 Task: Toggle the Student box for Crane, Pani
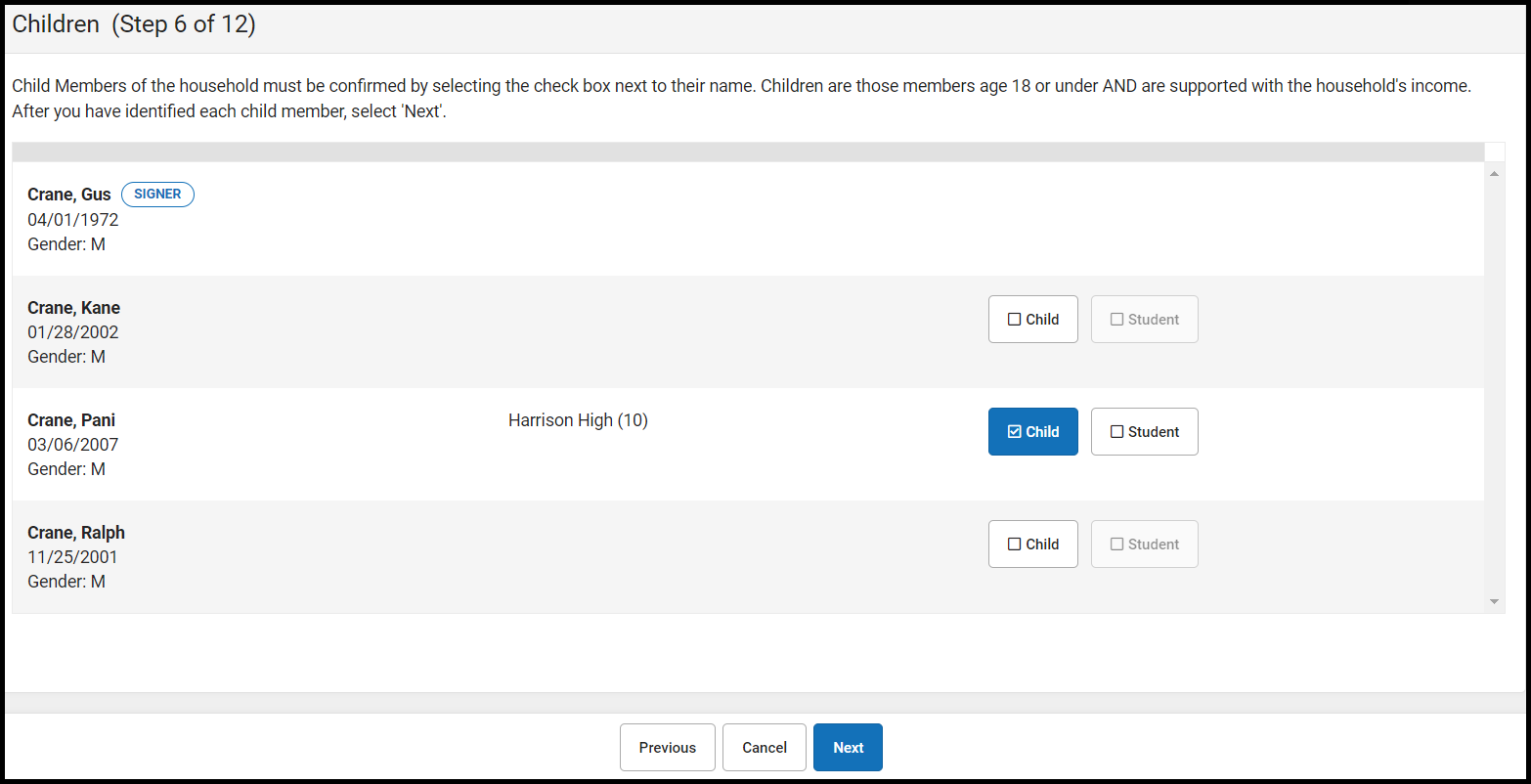pyautogui.click(x=1144, y=432)
